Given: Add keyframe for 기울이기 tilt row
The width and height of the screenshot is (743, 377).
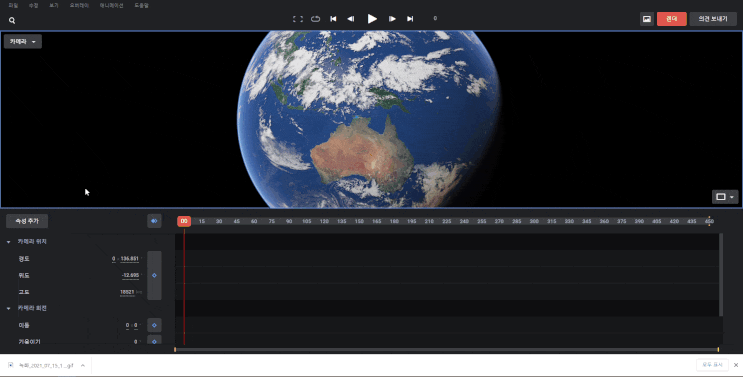Looking at the screenshot, I should 154,341.
